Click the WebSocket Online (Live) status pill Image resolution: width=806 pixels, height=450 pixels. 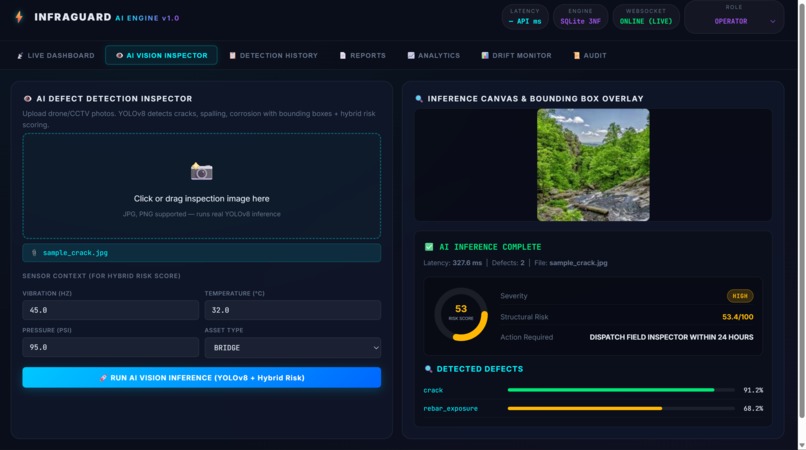point(646,16)
